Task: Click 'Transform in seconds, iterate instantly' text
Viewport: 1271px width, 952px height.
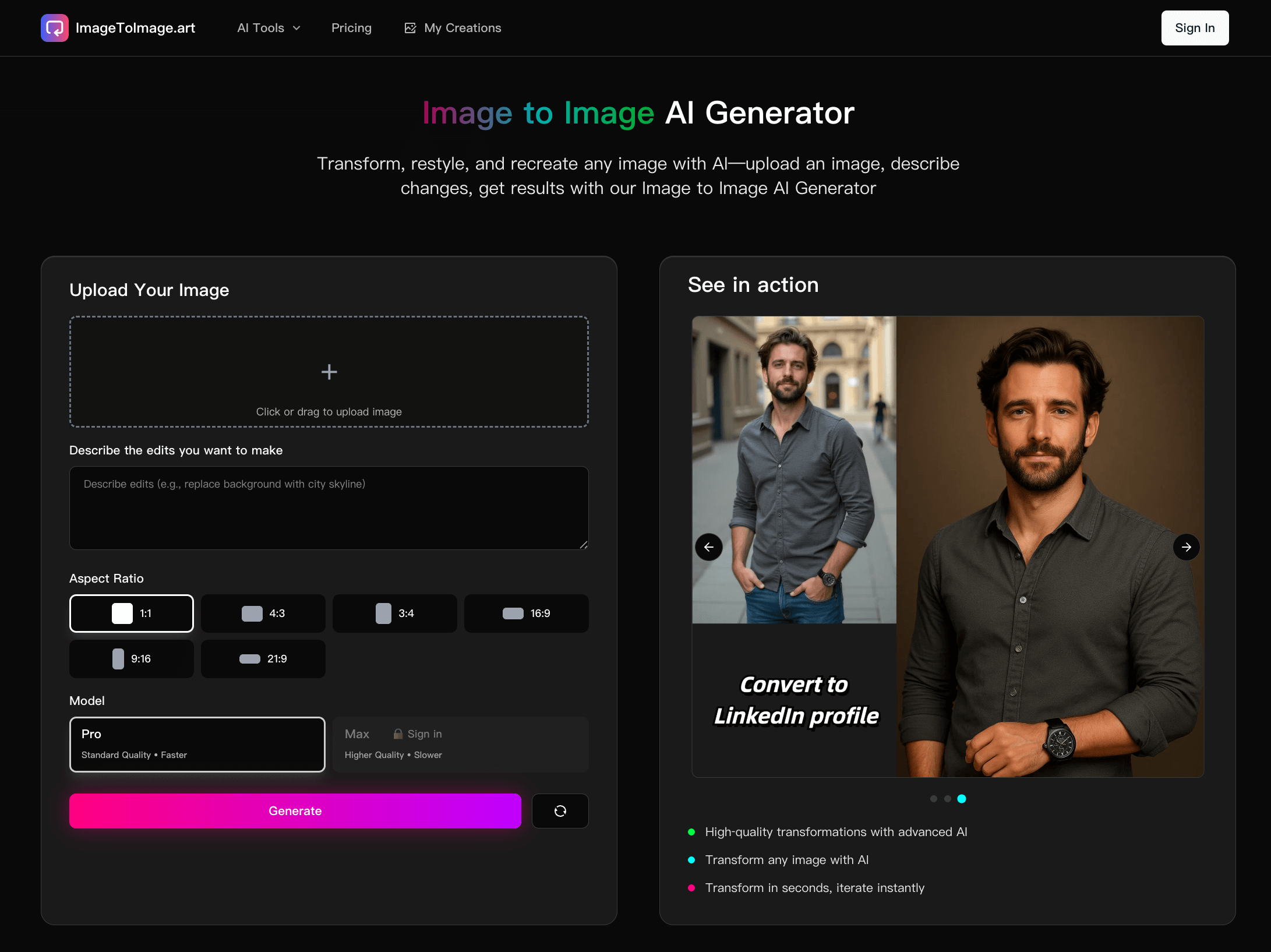Action: click(x=815, y=888)
